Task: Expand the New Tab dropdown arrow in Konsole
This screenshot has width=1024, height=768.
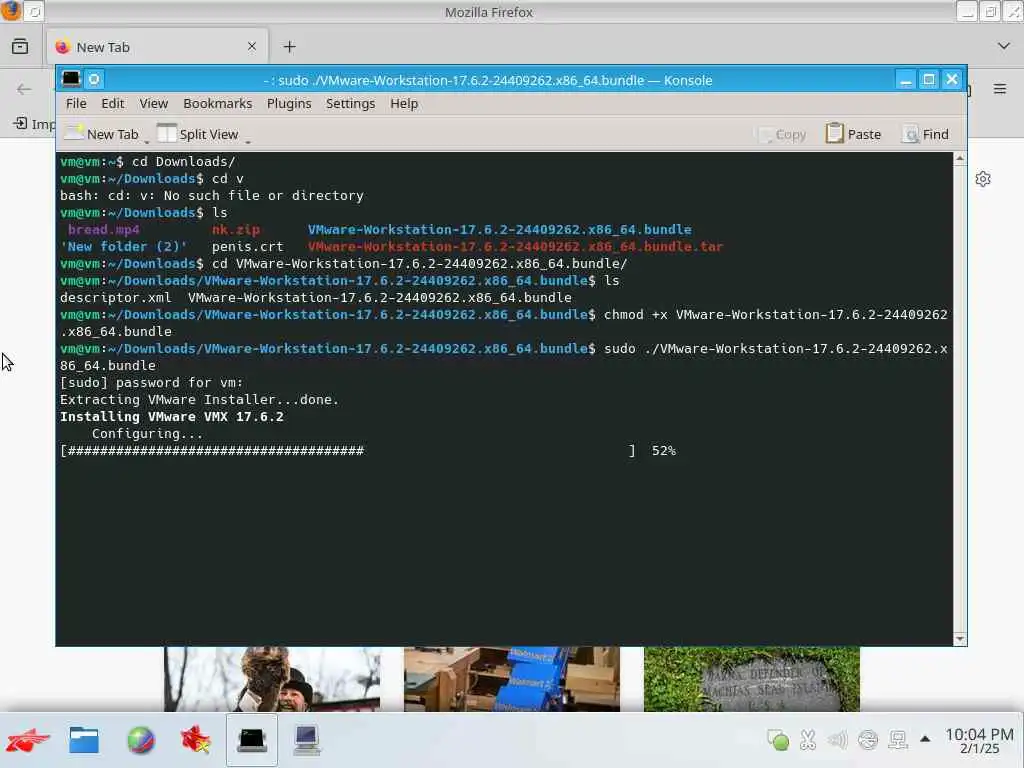Action: 146,141
